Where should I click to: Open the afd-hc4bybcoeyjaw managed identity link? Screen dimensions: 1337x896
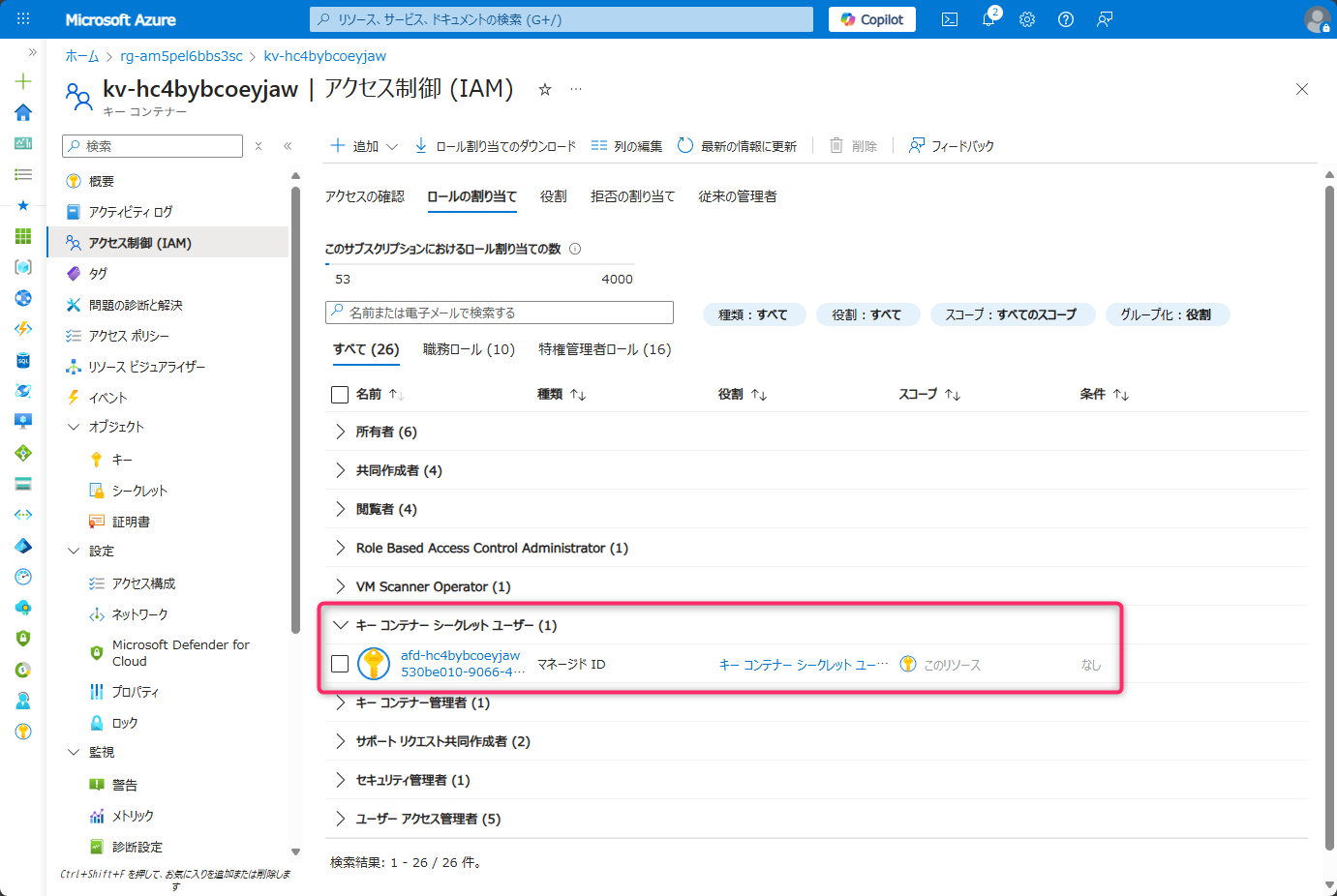tap(460, 655)
